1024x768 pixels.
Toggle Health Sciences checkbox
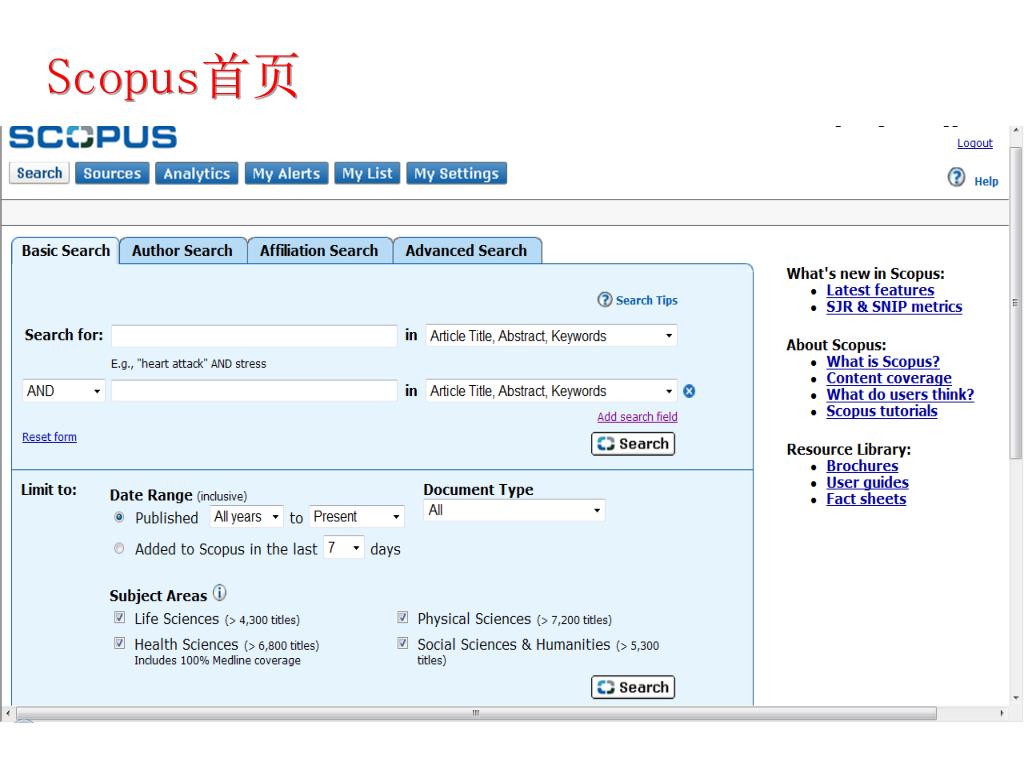click(120, 643)
